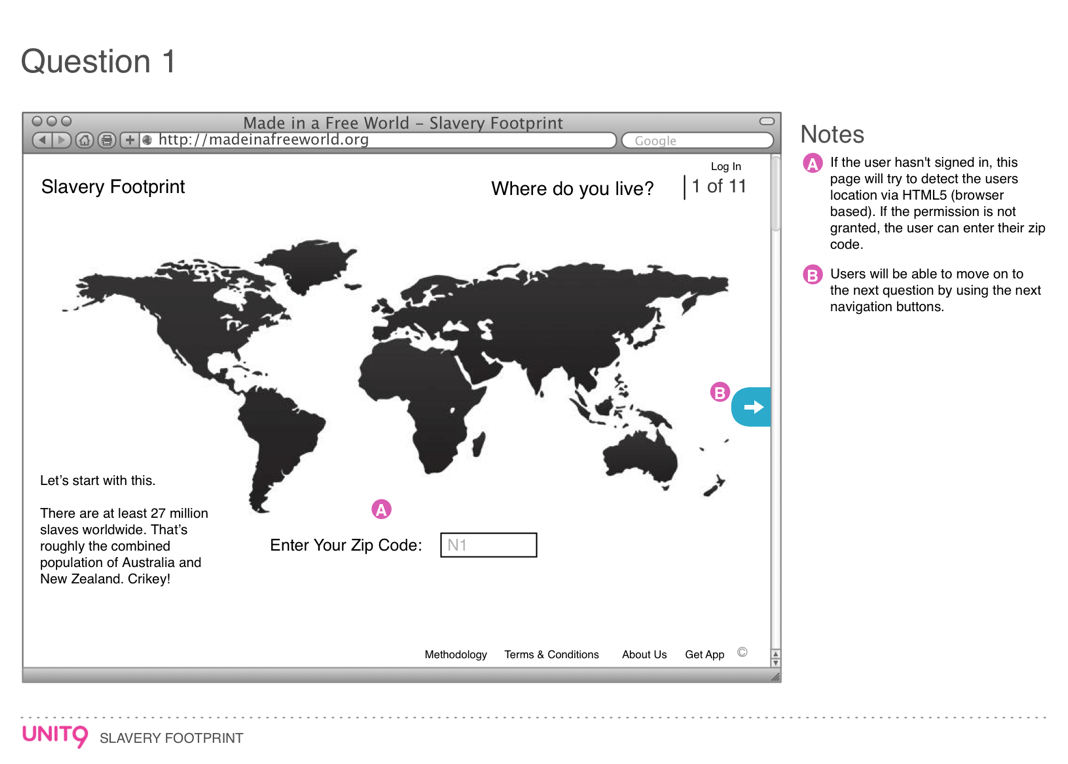Viewport: 1068px width, 764px height.
Task: Focus the Google search field
Action: (x=697, y=140)
